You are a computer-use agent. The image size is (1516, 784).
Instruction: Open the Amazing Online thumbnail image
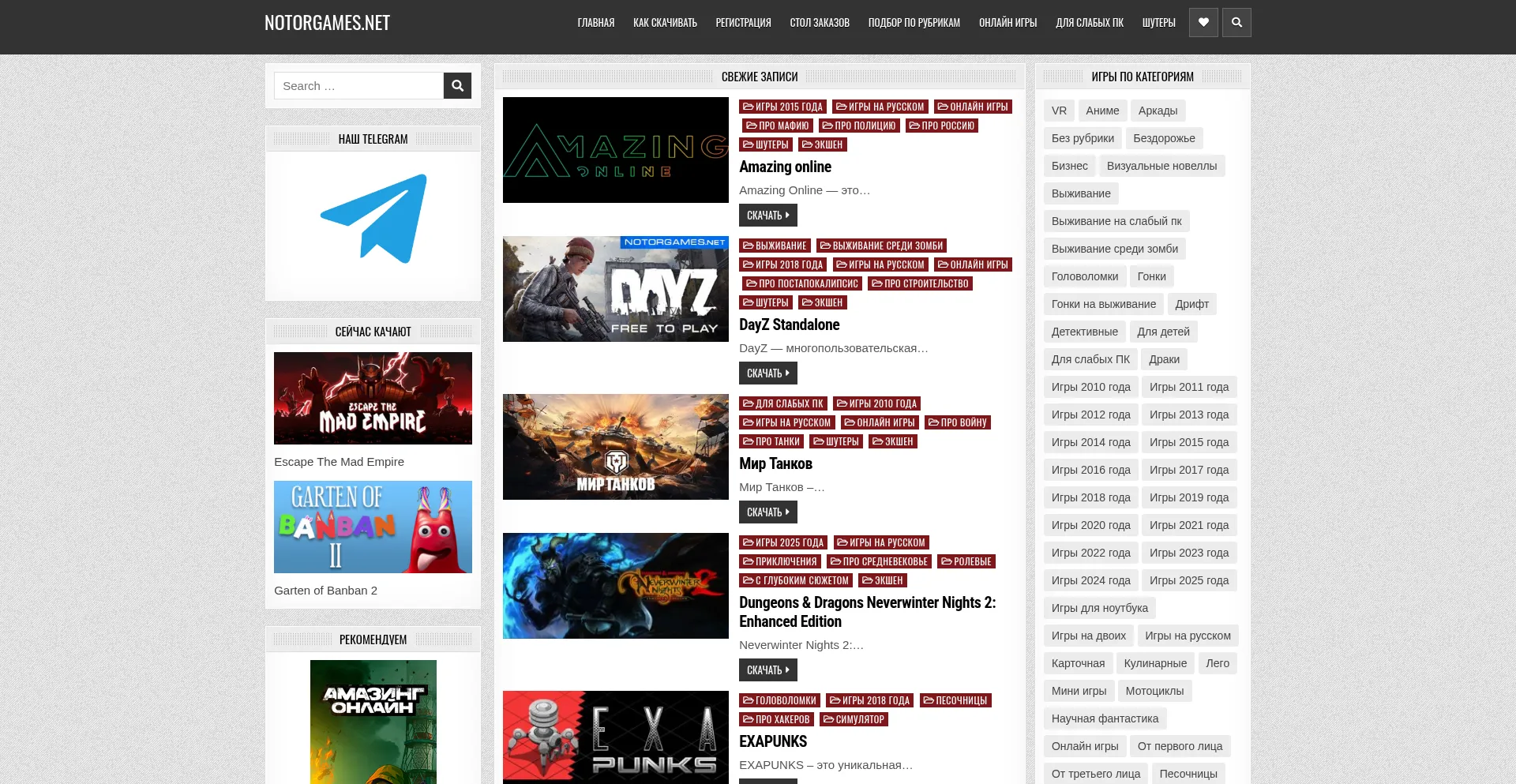point(616,150)
